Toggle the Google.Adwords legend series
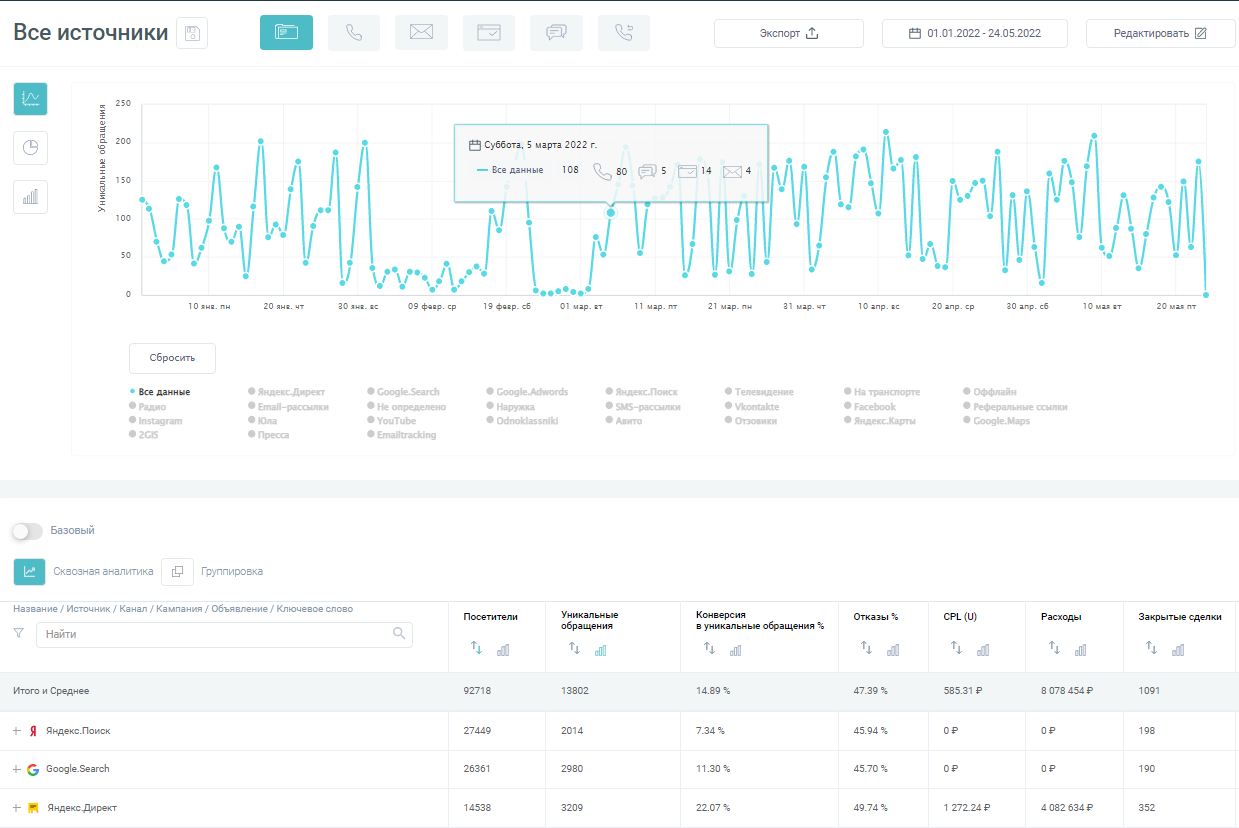The height and width of the screenshot is (828, 1239). tap(525, 392)
